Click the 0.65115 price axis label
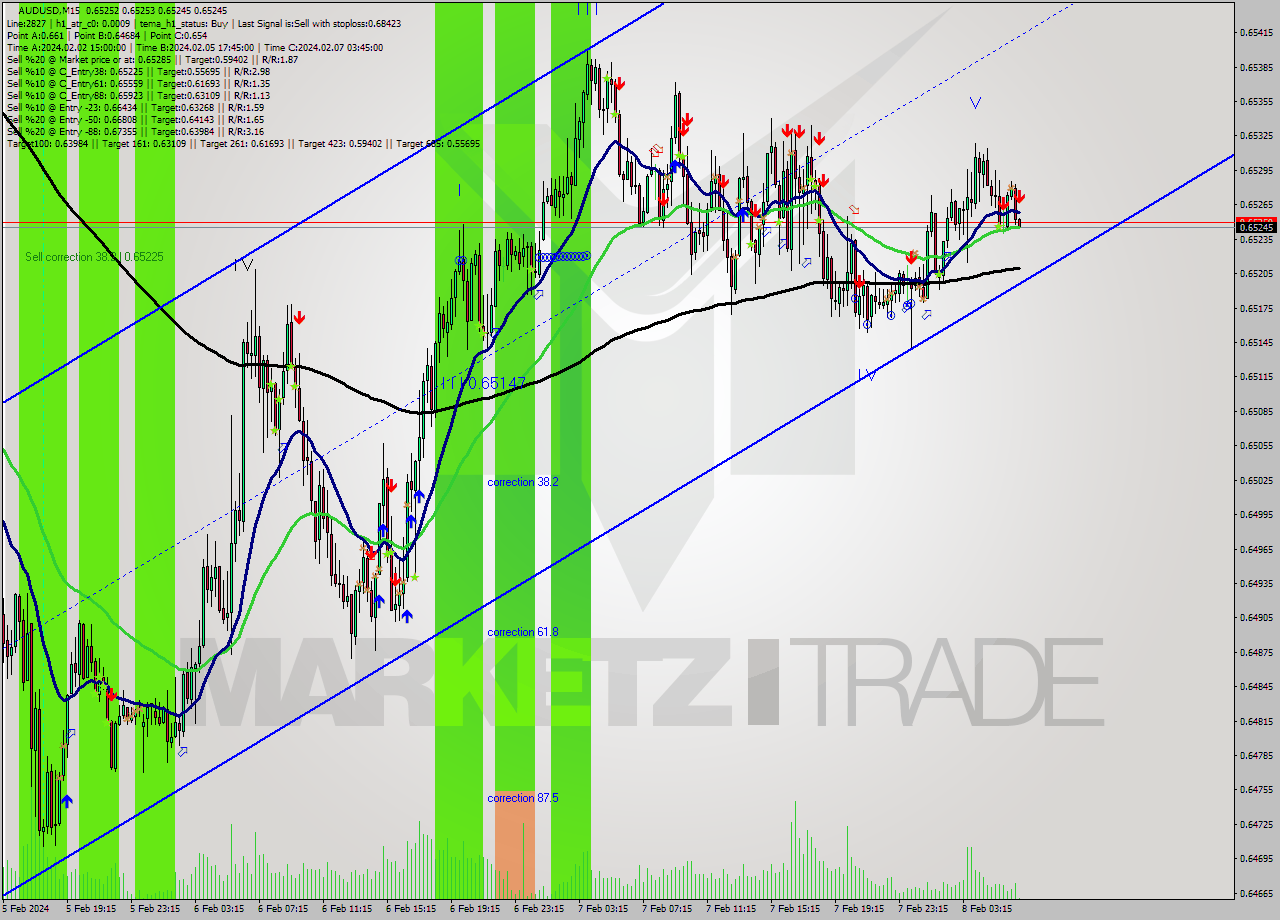Viewport: 1280px width, 920px height. [1256, 377]
